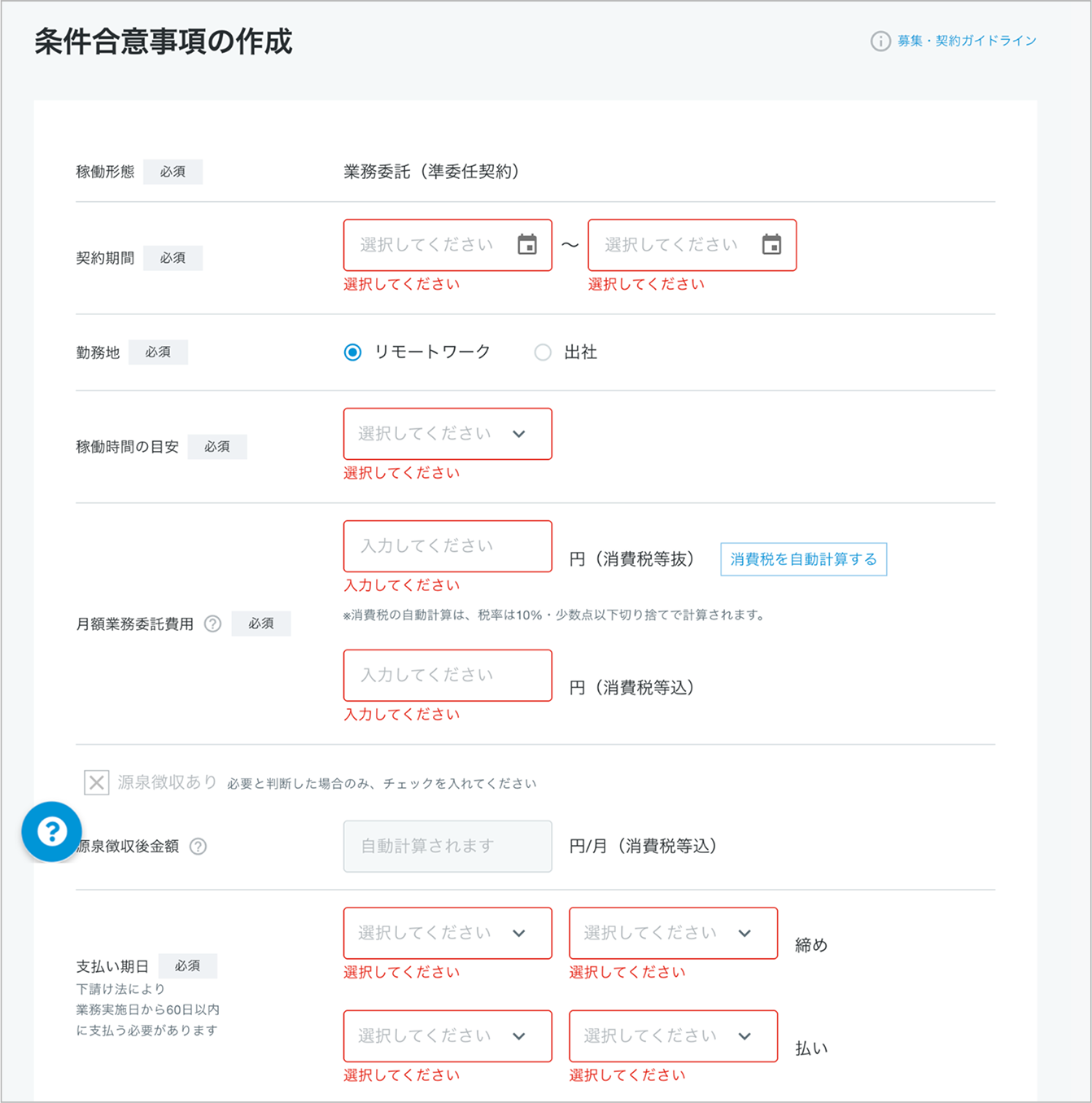
Task: Click the contract start date field
Action: [x=427, y=245]
